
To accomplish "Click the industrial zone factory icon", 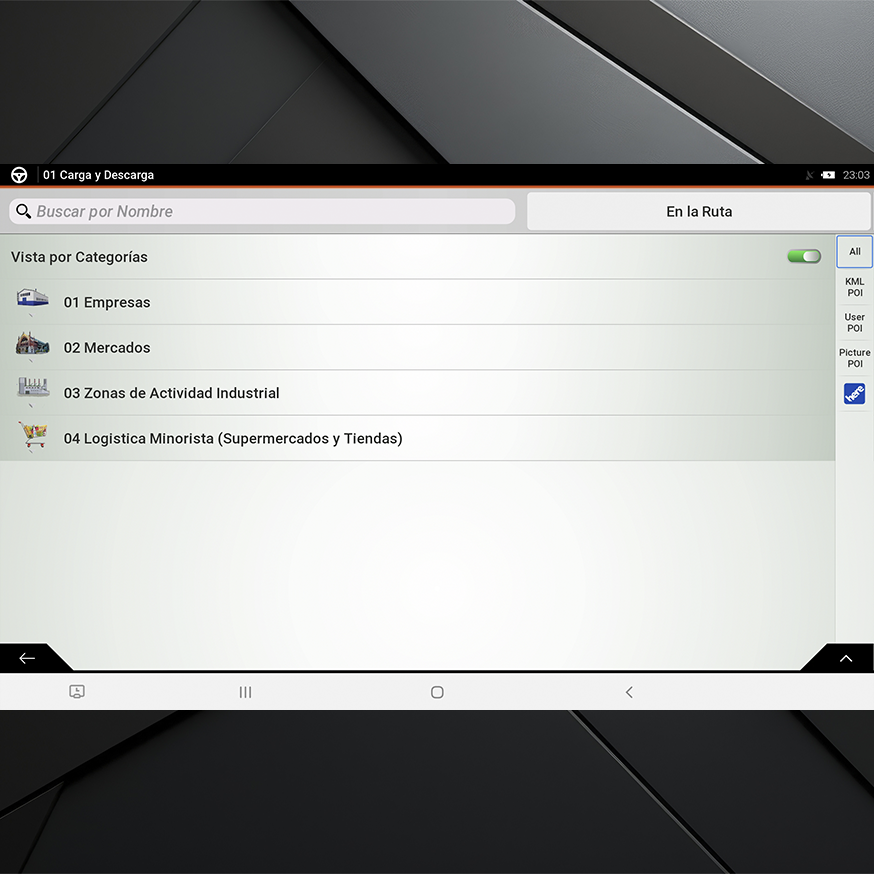I will point(32,389).
